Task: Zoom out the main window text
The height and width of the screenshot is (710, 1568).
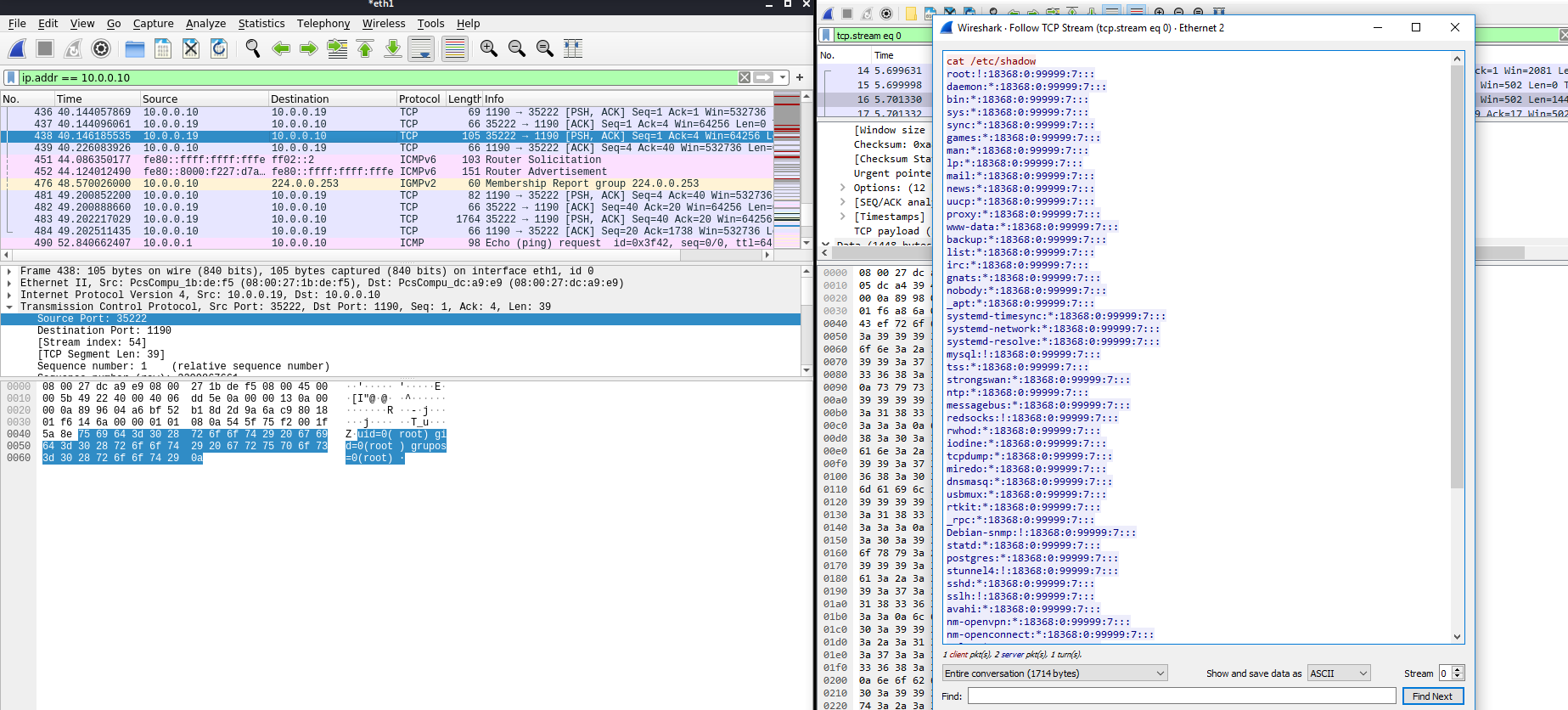Action: 517,49
